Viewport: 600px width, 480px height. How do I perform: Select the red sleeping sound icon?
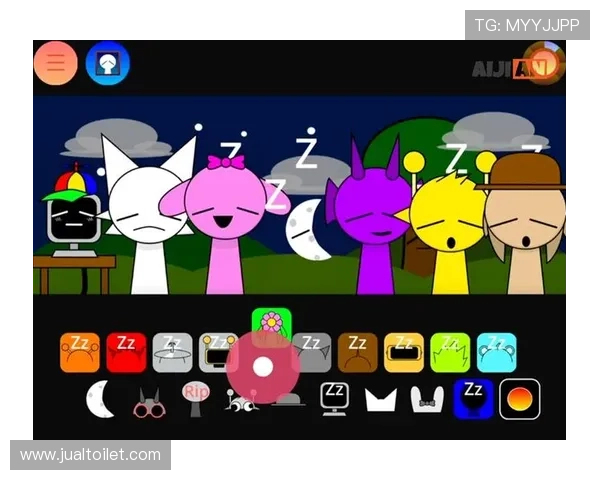click(126, 353)
